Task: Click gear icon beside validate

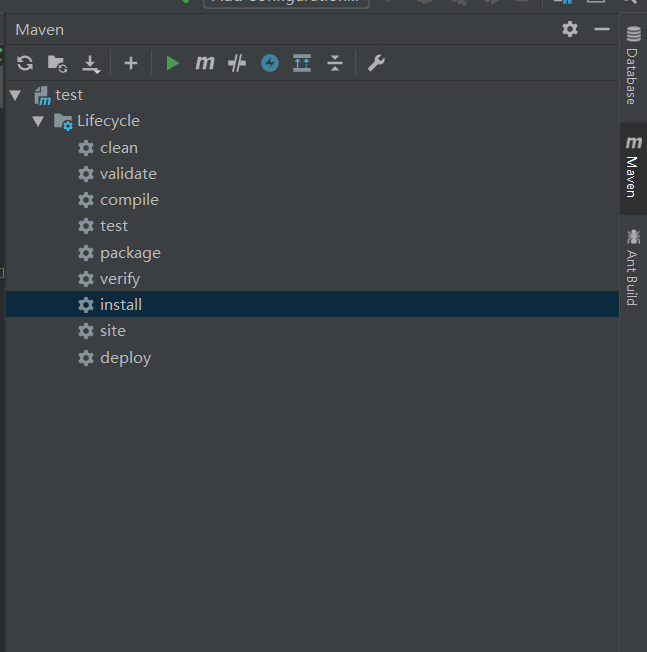Action: (86, 174)
